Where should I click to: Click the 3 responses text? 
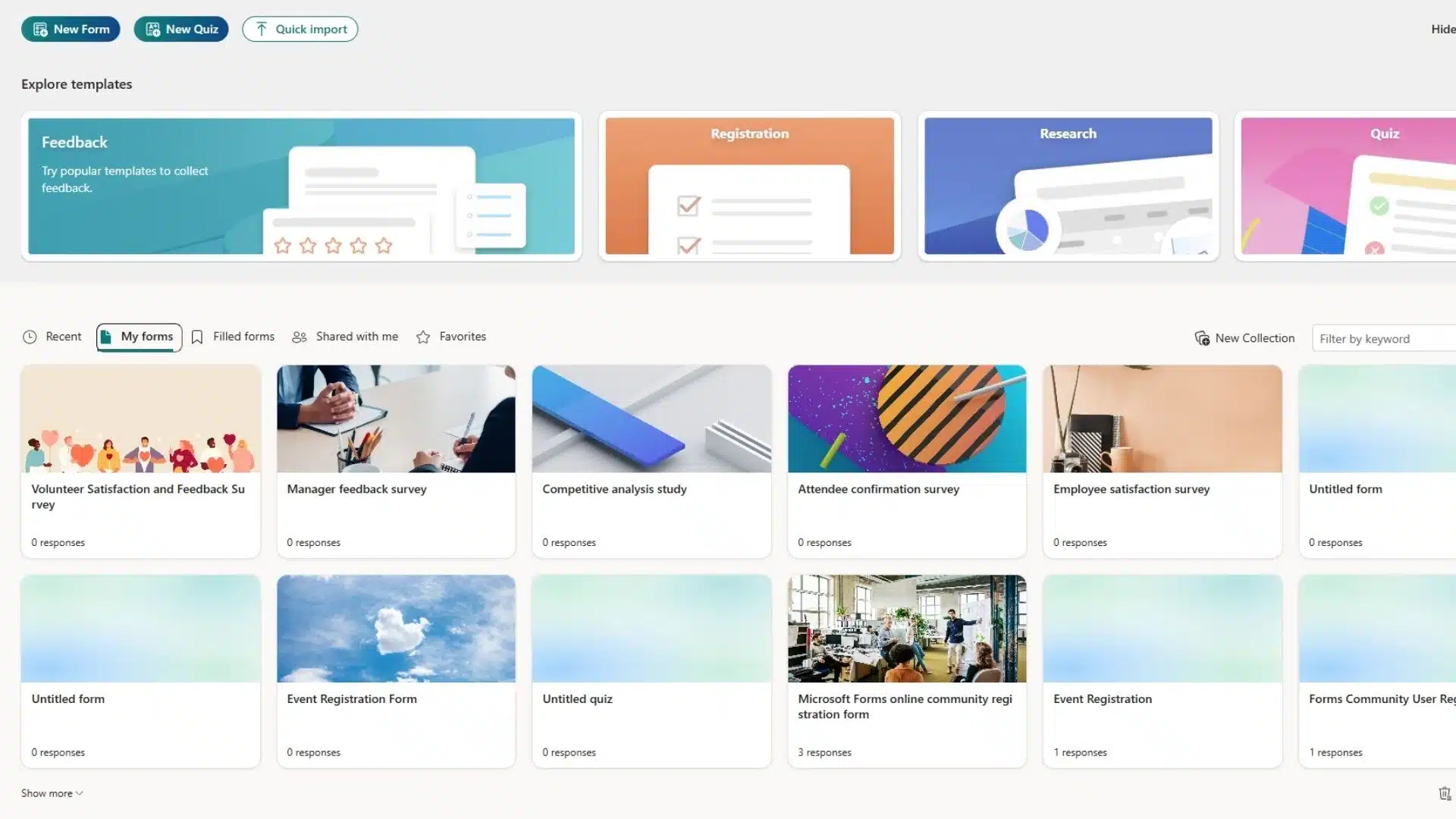click(x=824, y=752)
